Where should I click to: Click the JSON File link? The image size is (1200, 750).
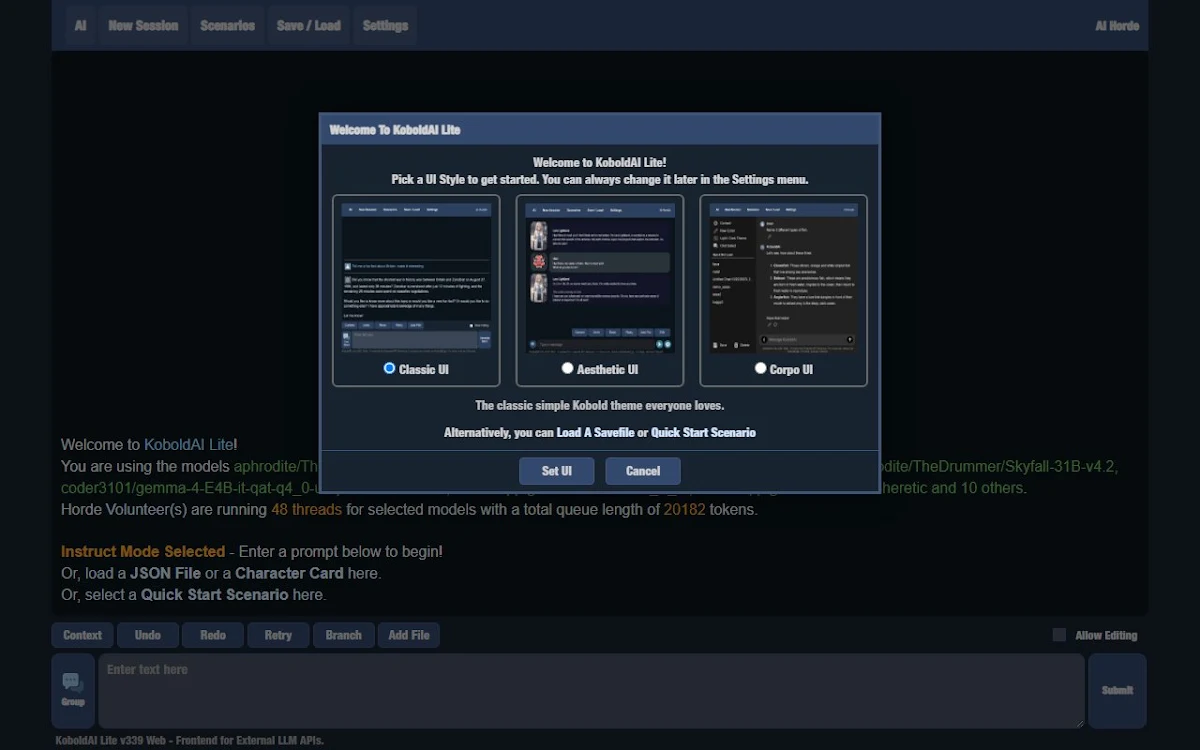point(166,573)
